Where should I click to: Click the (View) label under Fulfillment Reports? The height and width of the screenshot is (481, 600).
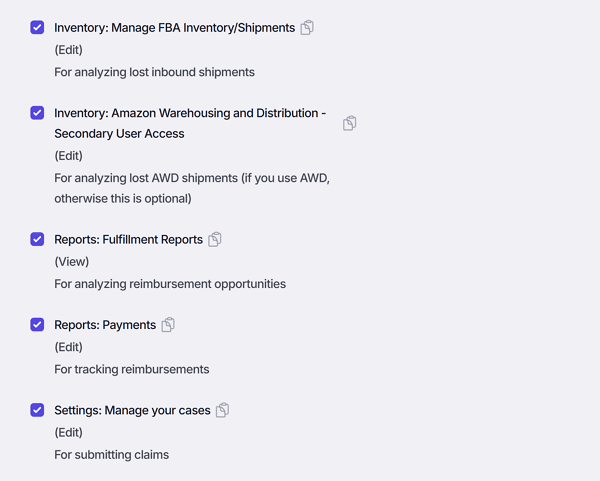click(x=72, y=262)
